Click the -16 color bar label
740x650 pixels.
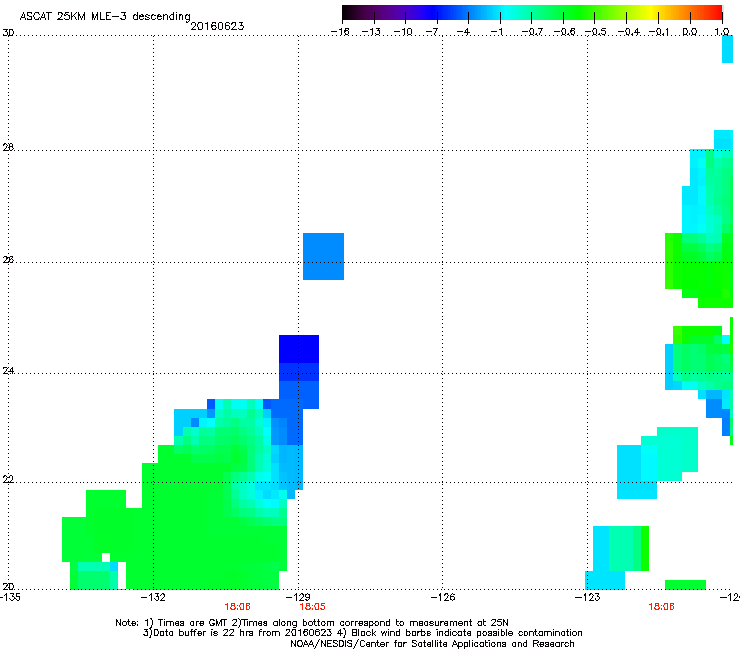coord(340,32)
